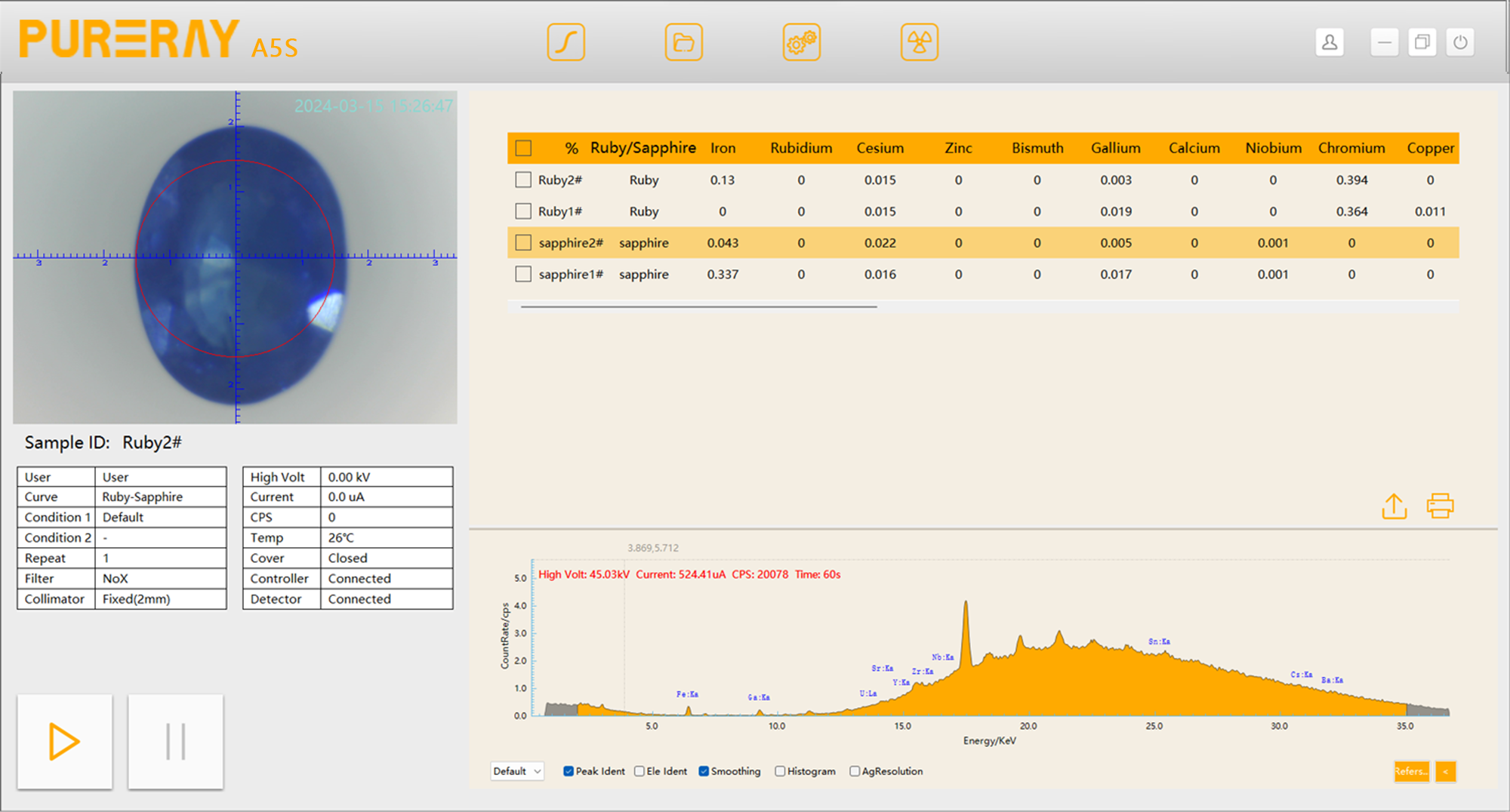Open the settings gears icon
Screen dimensions: 1510x812
(x=801, y=42)
